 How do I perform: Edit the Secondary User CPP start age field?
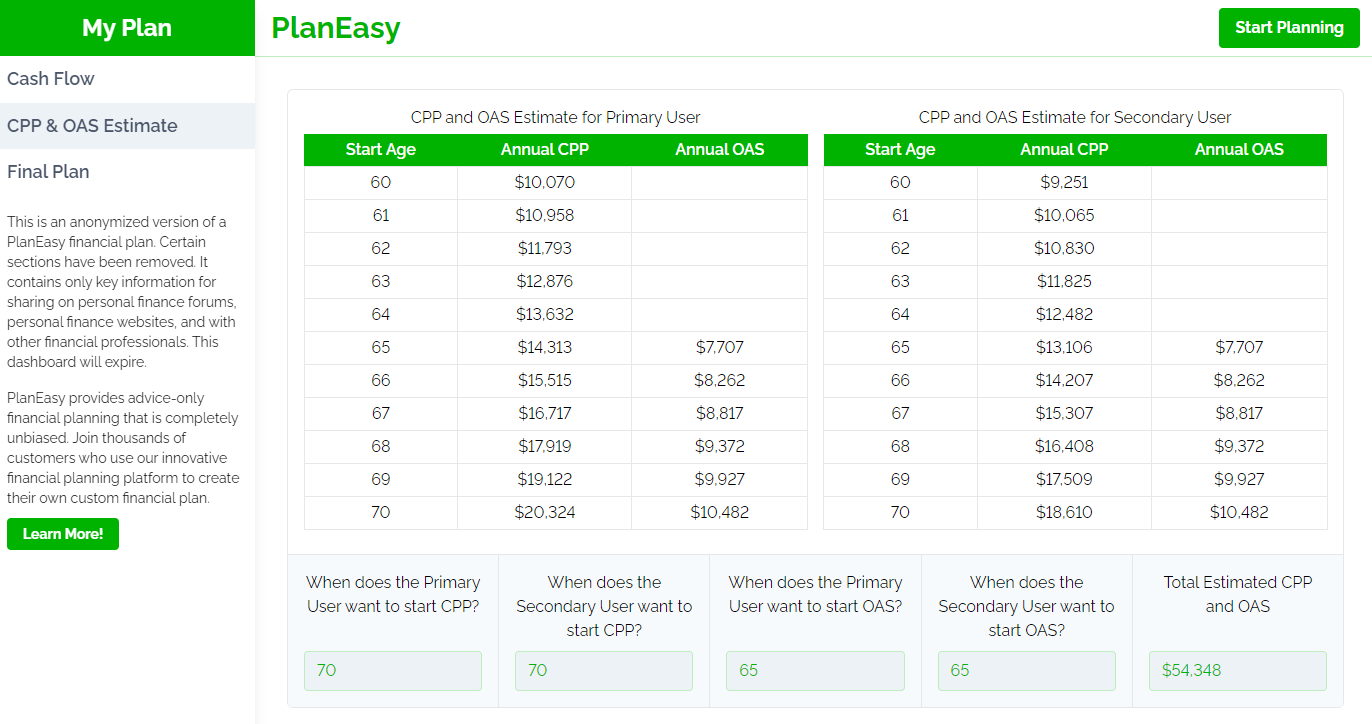(604, 670)
